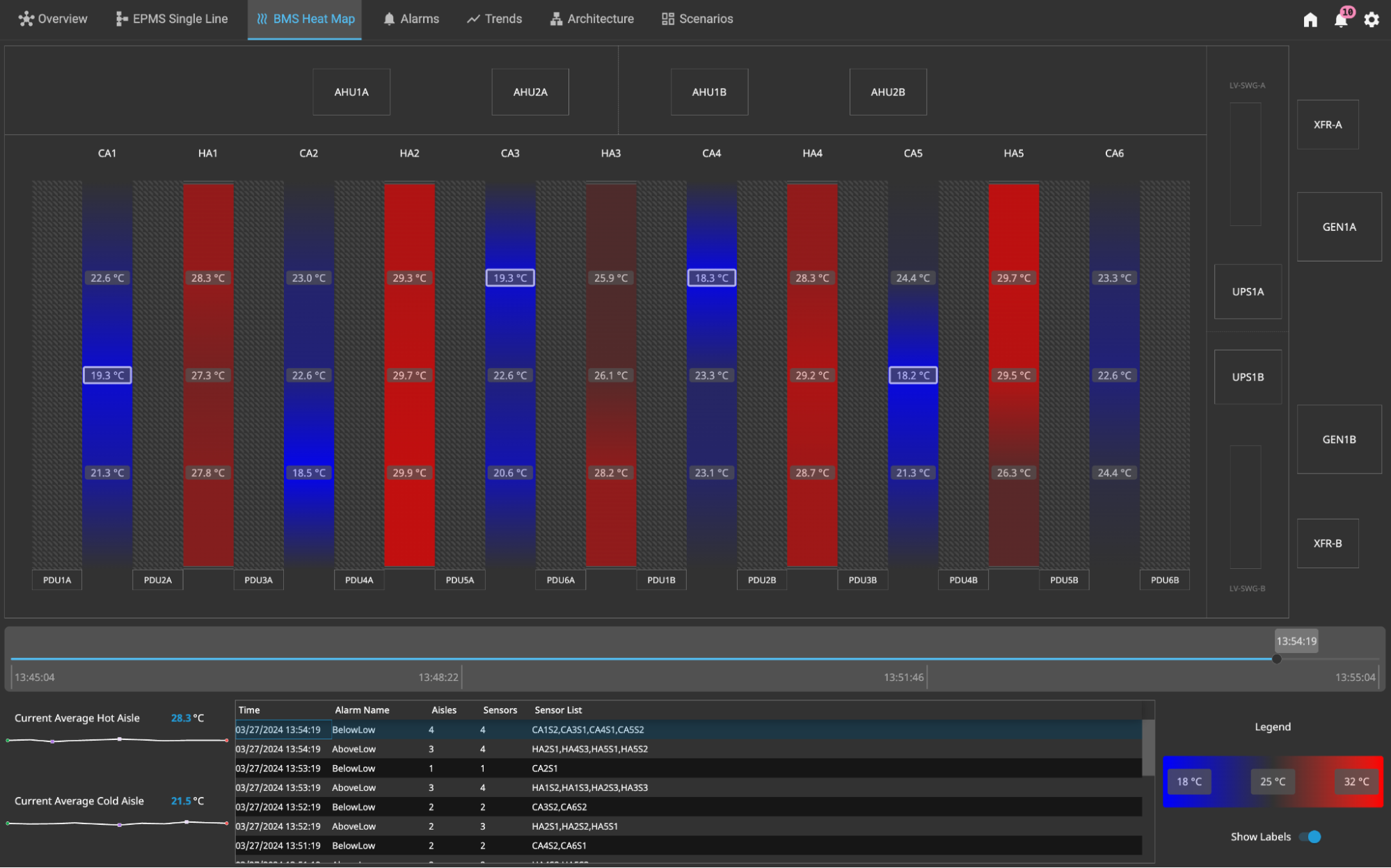Click the 26.3 °C sensor in HA5
The image size is (1391, 868).
pyautogui.click(x=1013, y=473)
